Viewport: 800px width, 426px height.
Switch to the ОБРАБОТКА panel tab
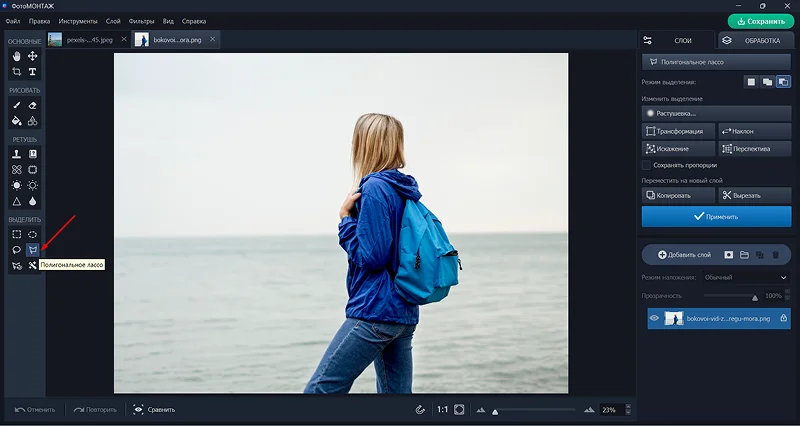coord(758,40)
